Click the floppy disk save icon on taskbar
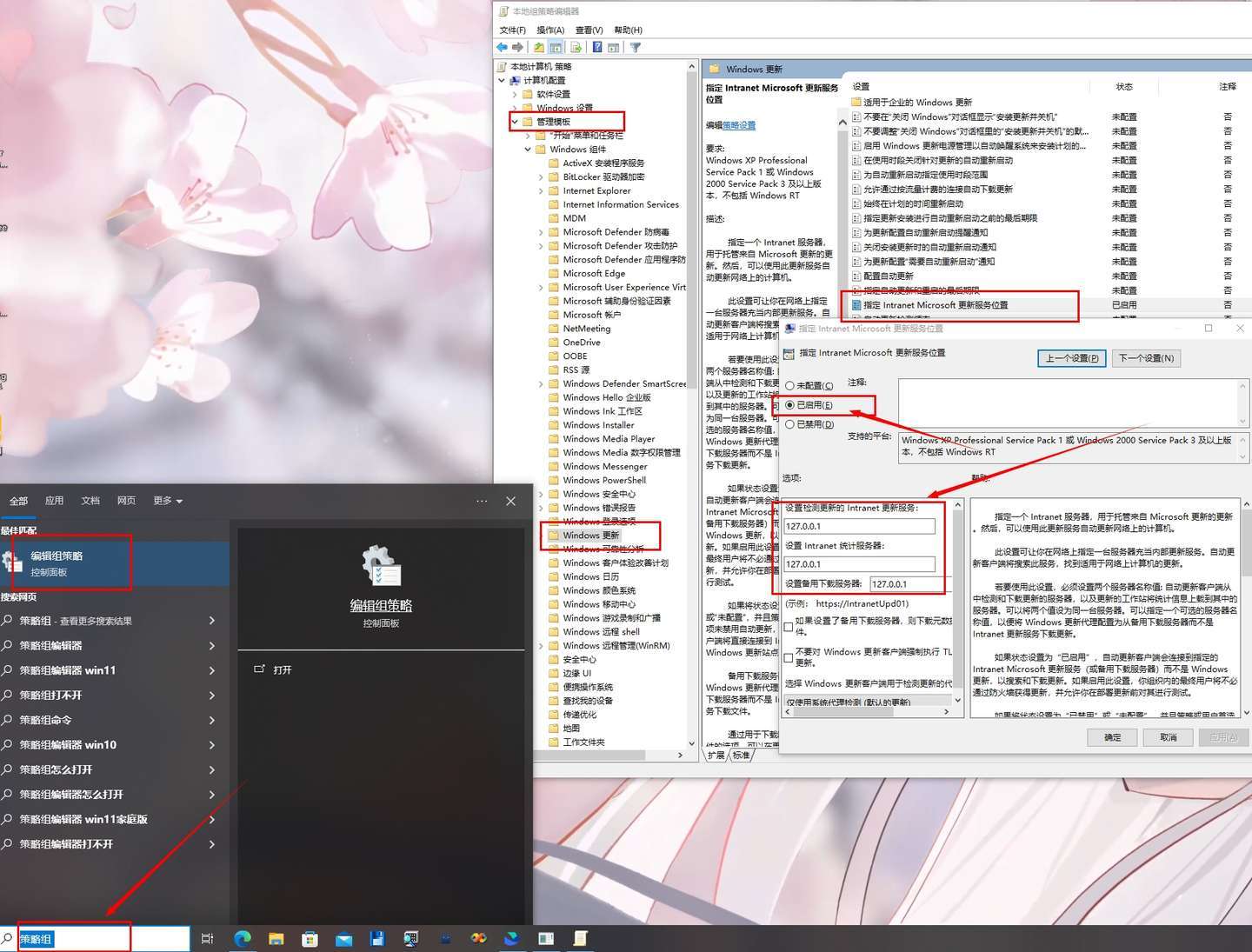 click(x=377, y=938)
